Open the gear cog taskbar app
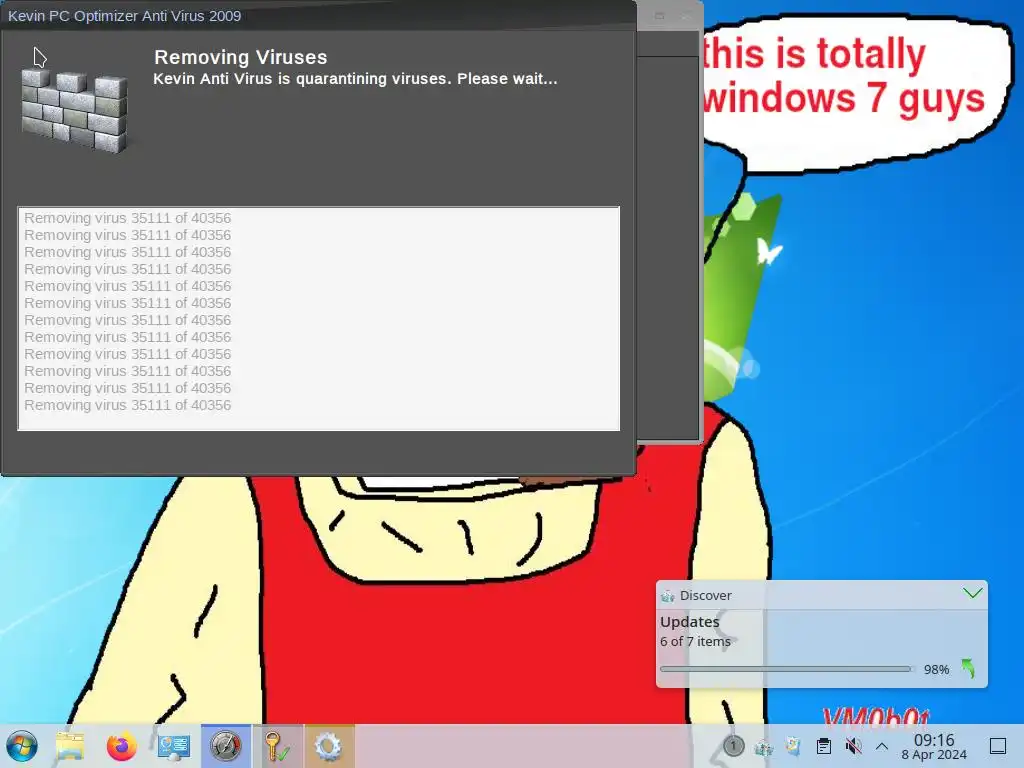The width and height of the screenshot is (1024, 768). (x=329, y=746)
